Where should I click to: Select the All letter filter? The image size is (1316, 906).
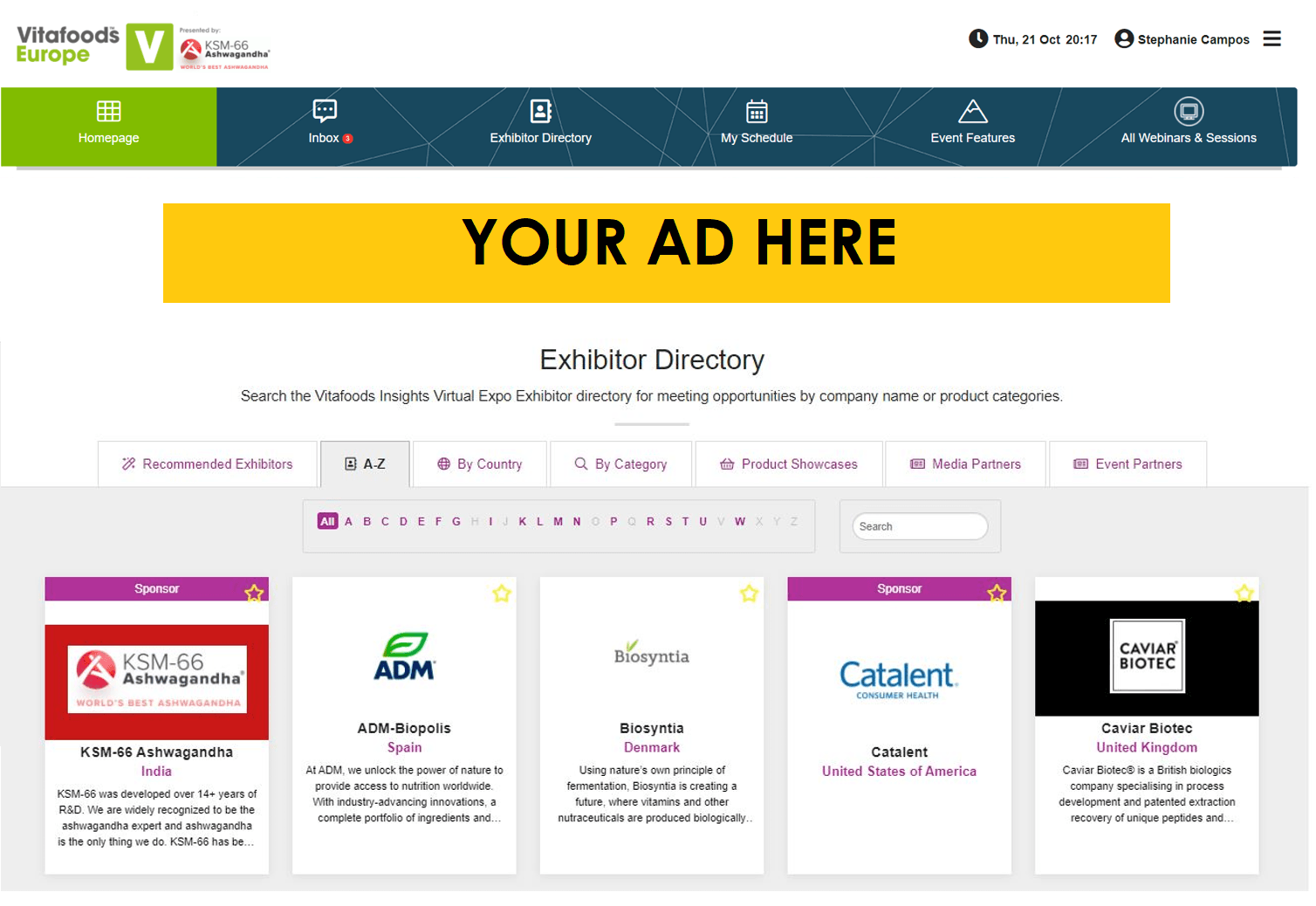coord(327,521)
